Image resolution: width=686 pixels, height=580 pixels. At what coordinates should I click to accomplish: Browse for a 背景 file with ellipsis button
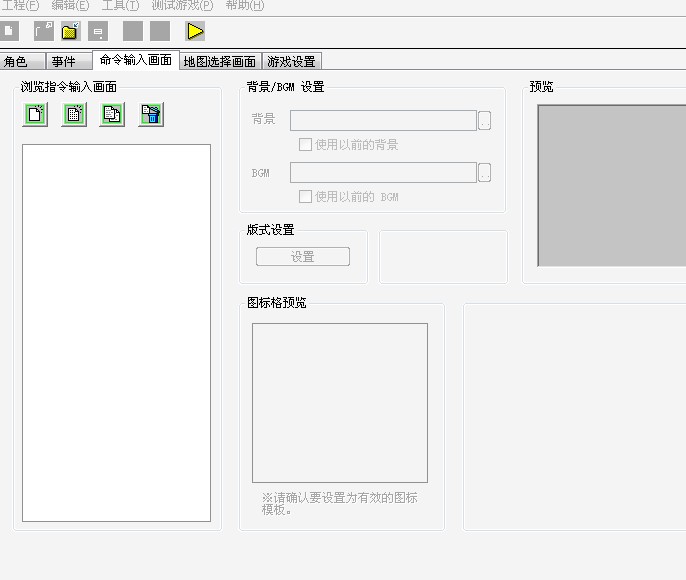pyautogui.click(x=484, y=121)
